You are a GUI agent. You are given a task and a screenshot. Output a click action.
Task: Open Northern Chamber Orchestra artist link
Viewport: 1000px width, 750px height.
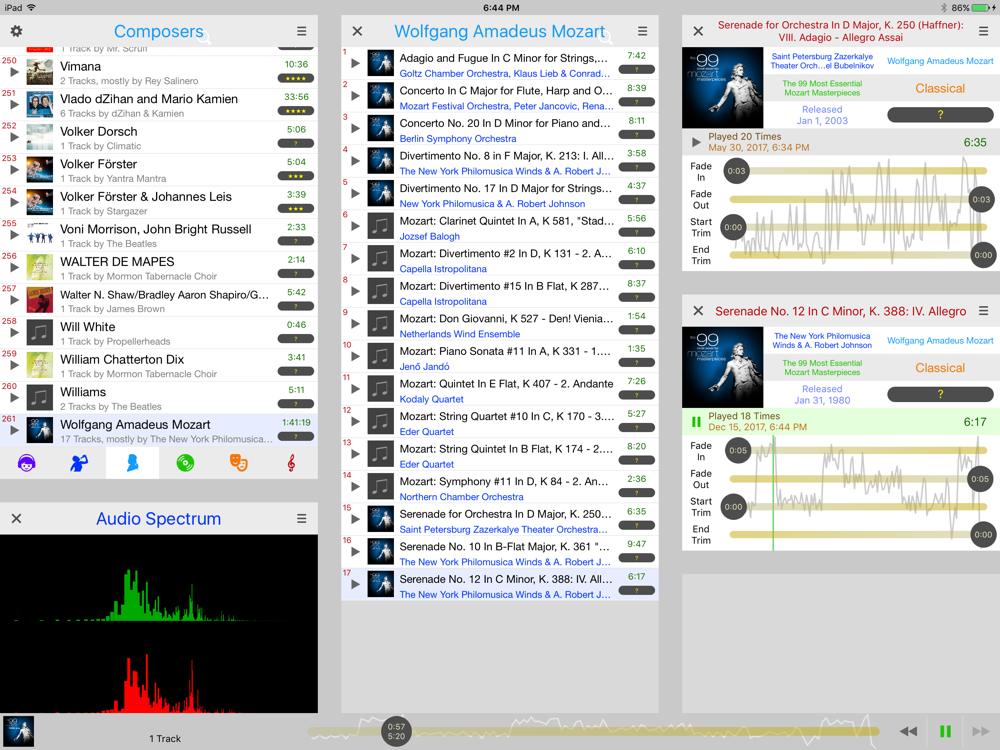(462, 496)
